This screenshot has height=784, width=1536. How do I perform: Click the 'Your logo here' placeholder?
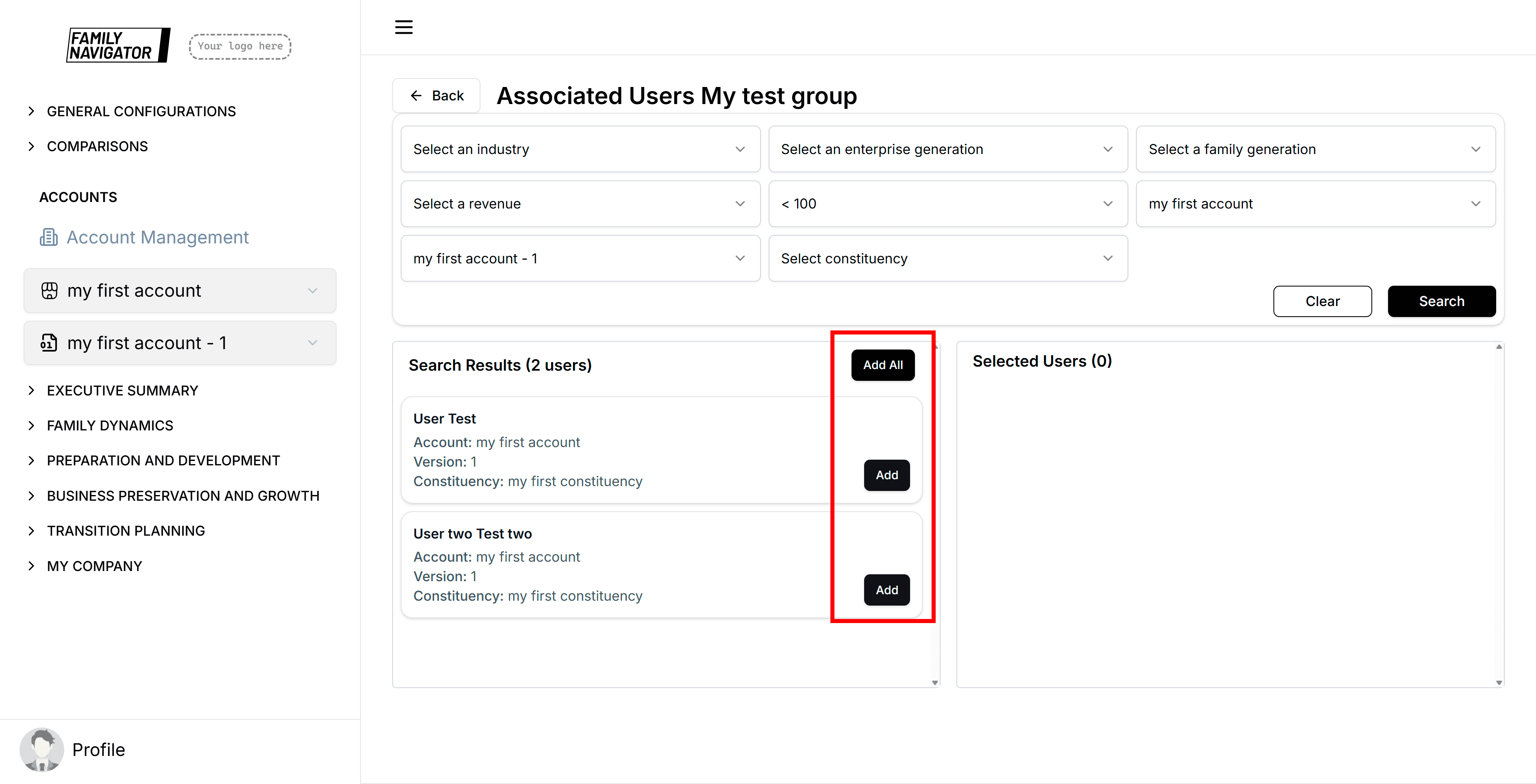click(239, 46)
